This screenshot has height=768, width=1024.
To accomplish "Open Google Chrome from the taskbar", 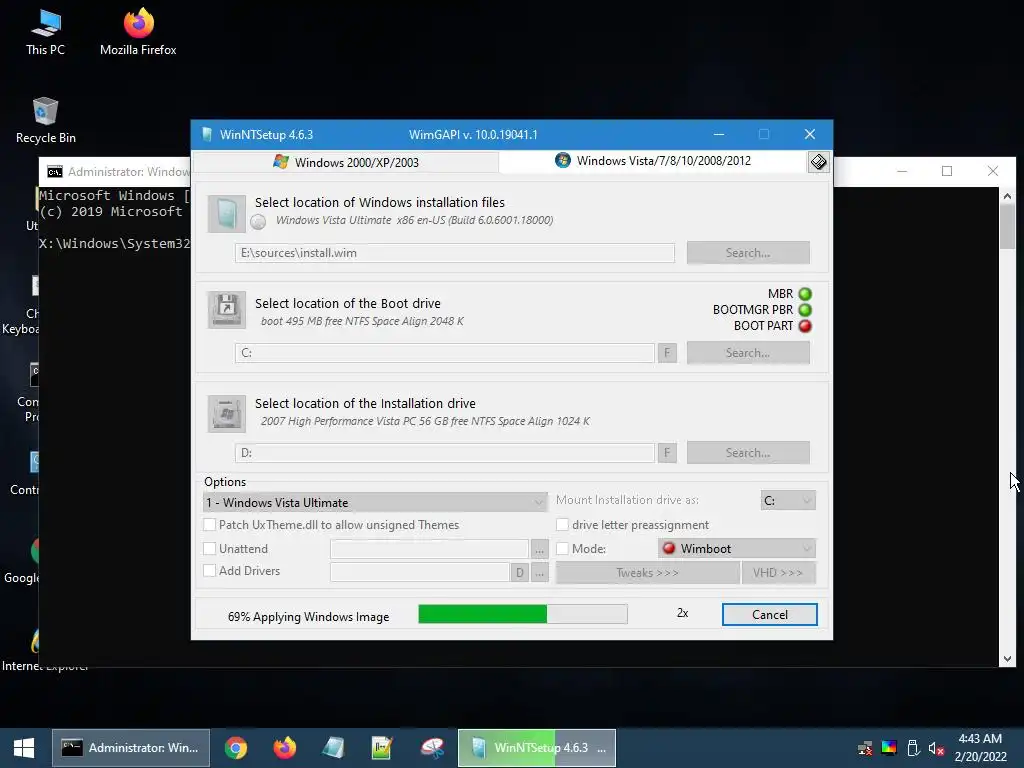I will click(236, 748).
